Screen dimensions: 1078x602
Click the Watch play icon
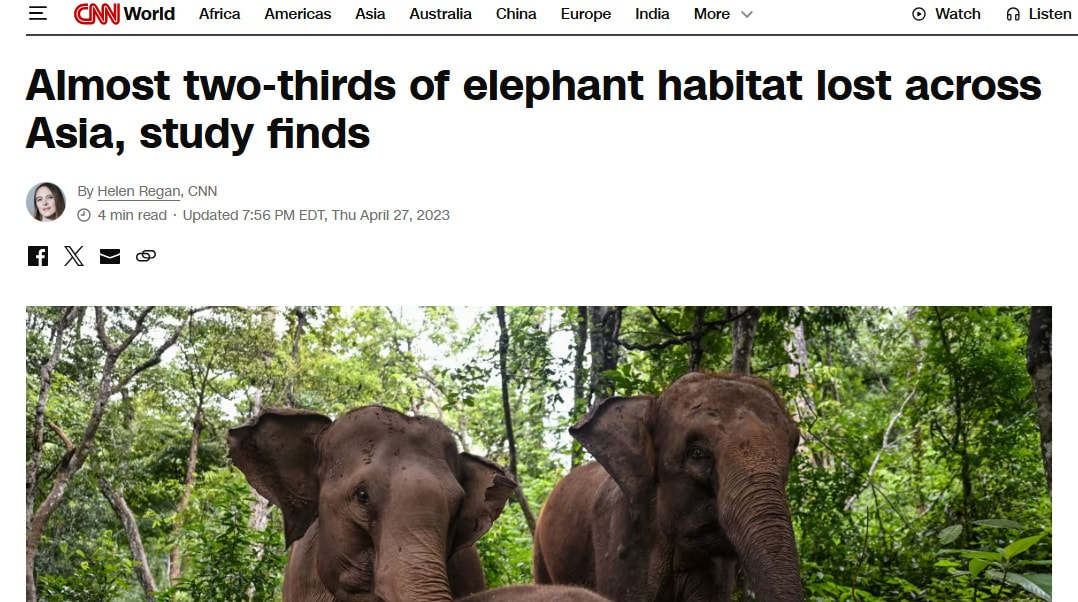click(x=918, y=14)
